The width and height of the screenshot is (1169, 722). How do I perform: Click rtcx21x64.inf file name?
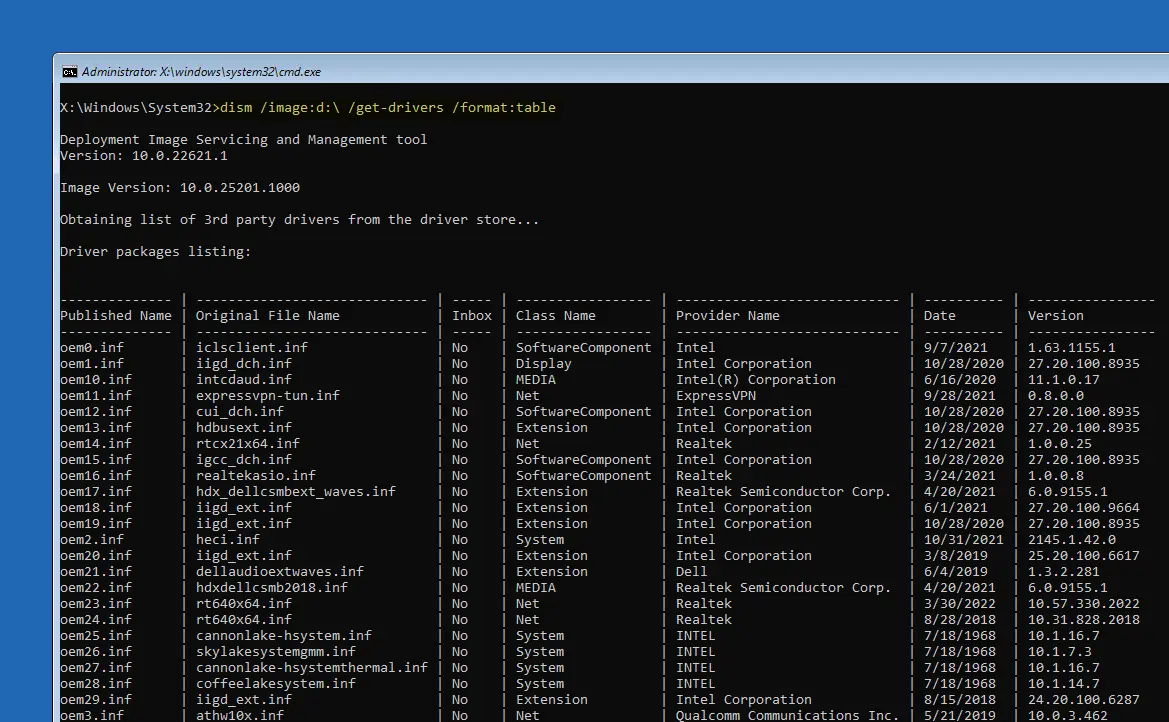pyautogui.click(x=248, y=444)
